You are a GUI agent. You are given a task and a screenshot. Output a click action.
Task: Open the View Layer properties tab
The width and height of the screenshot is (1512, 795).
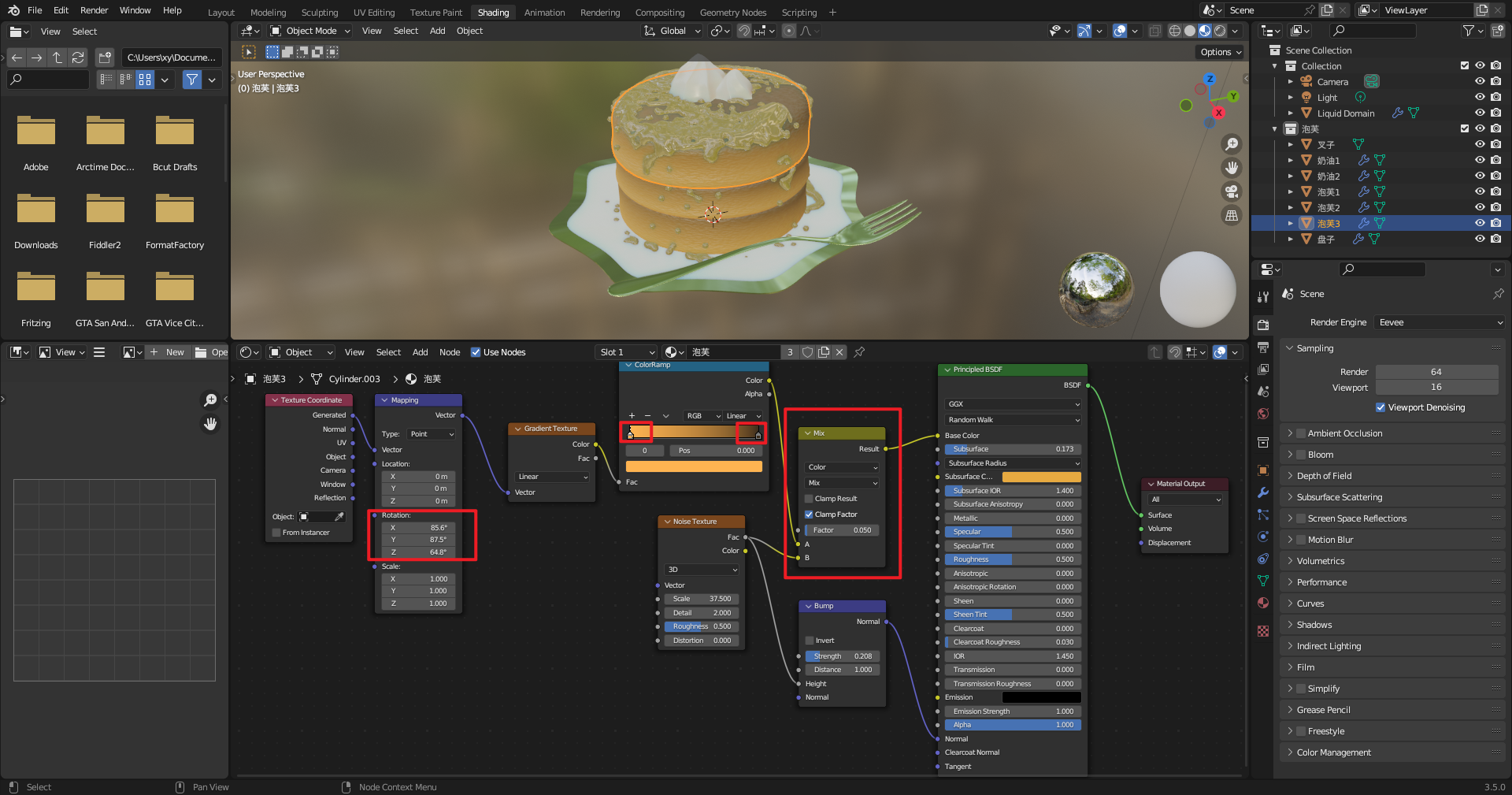[x=1263, y=370]
